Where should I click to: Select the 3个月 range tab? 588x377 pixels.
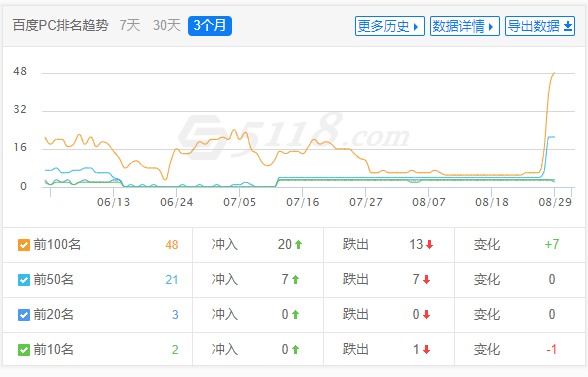[x=210, y=26]
